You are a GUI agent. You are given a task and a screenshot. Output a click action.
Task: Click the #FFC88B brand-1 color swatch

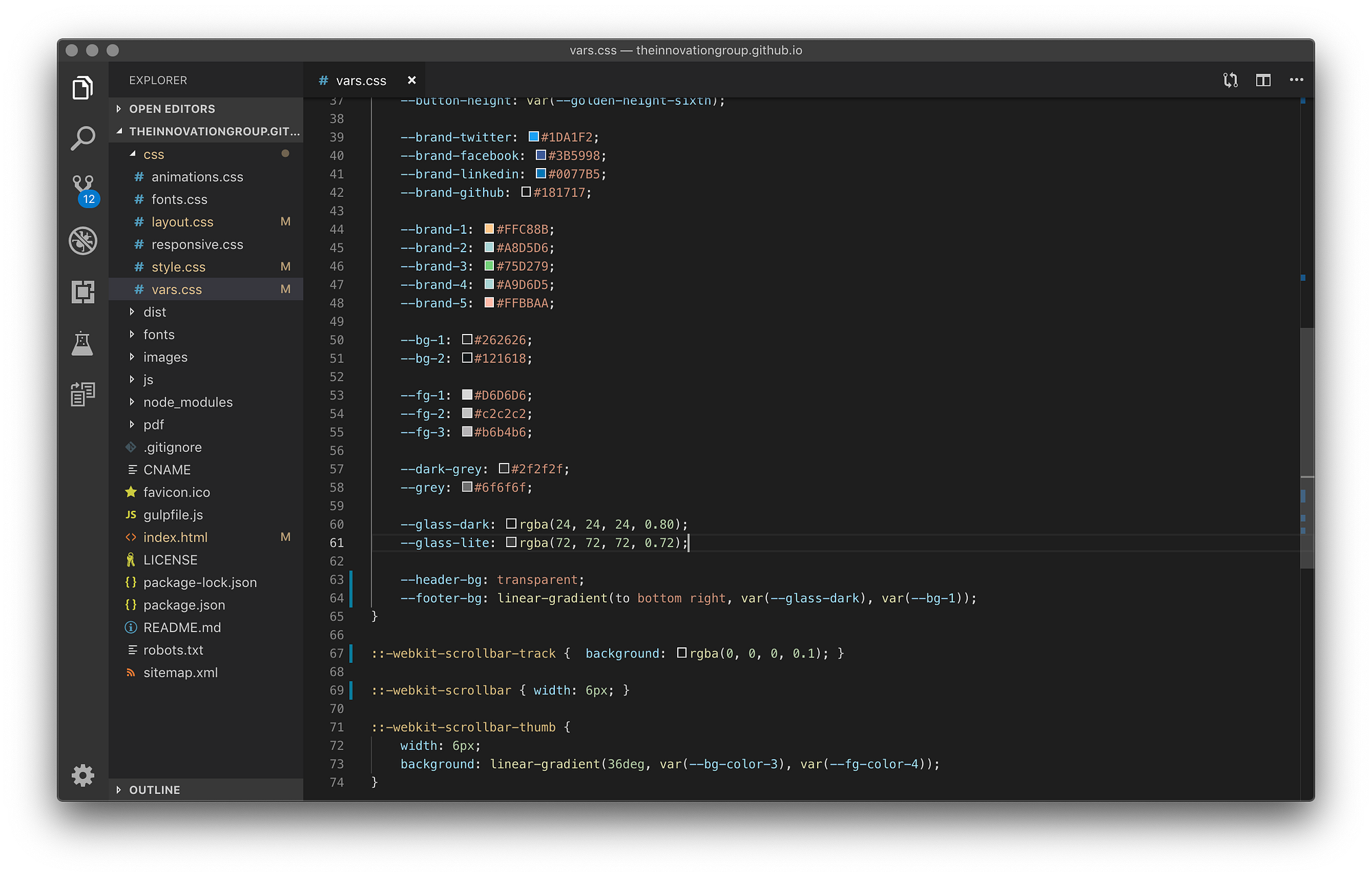click(489, 229)
